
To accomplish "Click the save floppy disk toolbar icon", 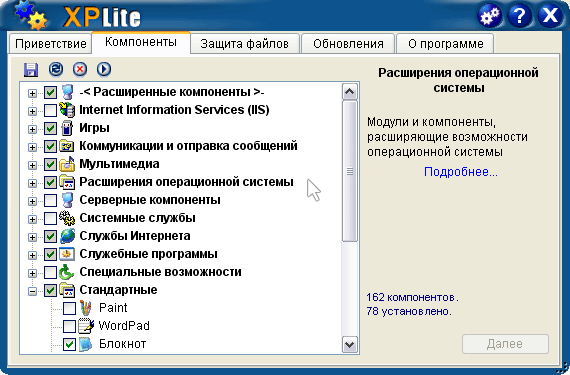I will 31,69.
